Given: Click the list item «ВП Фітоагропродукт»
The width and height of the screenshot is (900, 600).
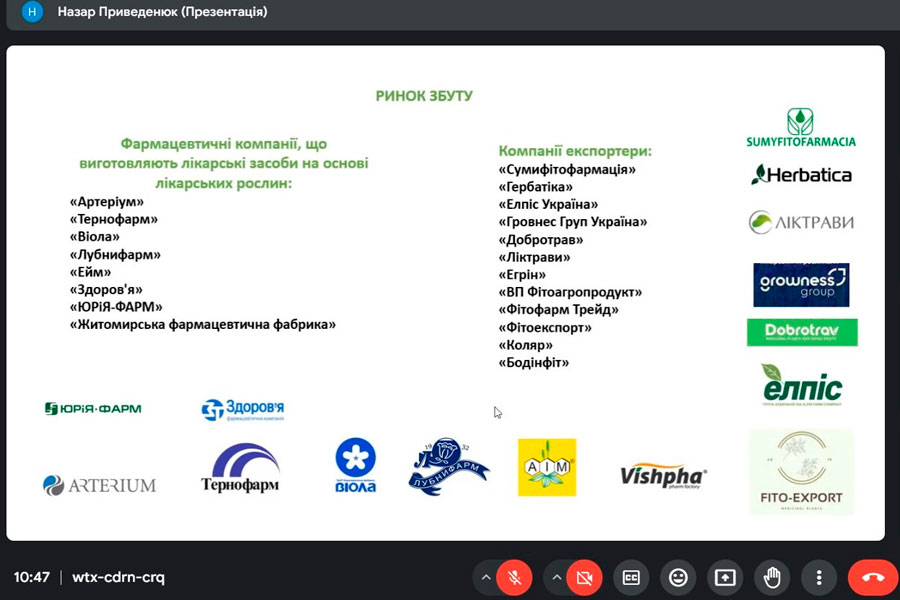Looking at the screenshot, I should coord(570,292).
